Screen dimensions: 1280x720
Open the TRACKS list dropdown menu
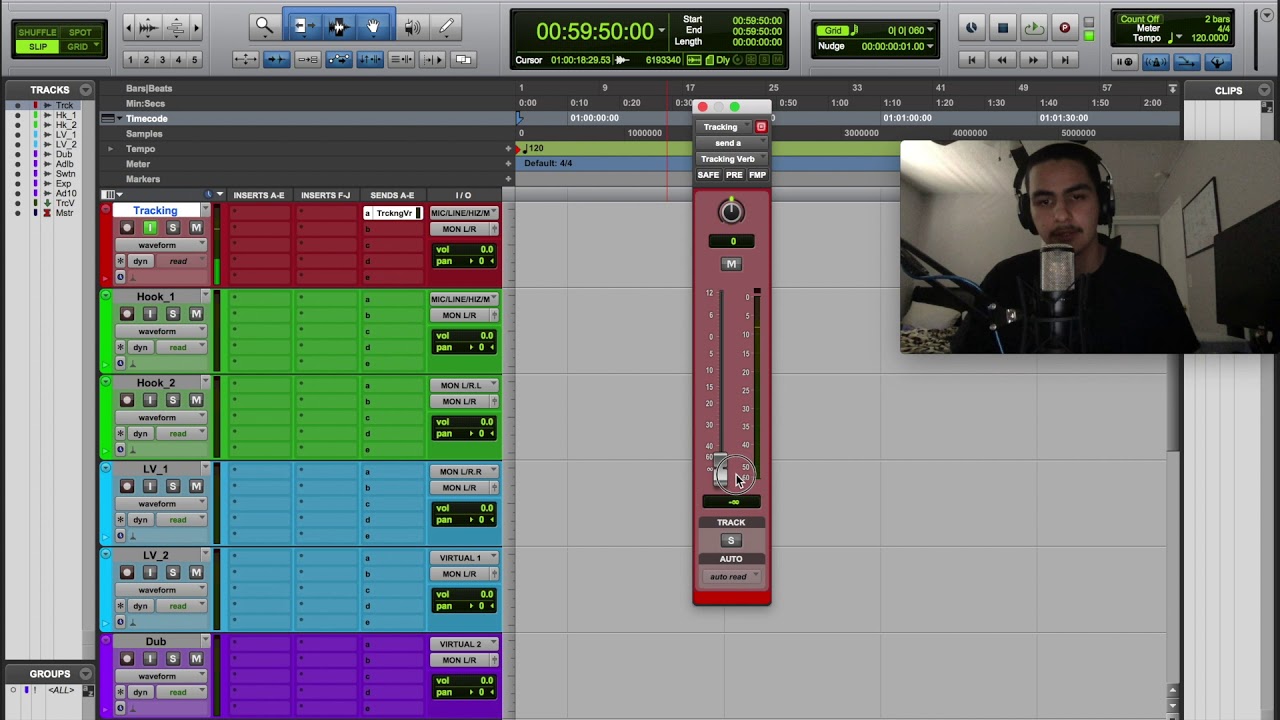coord(86,90)
